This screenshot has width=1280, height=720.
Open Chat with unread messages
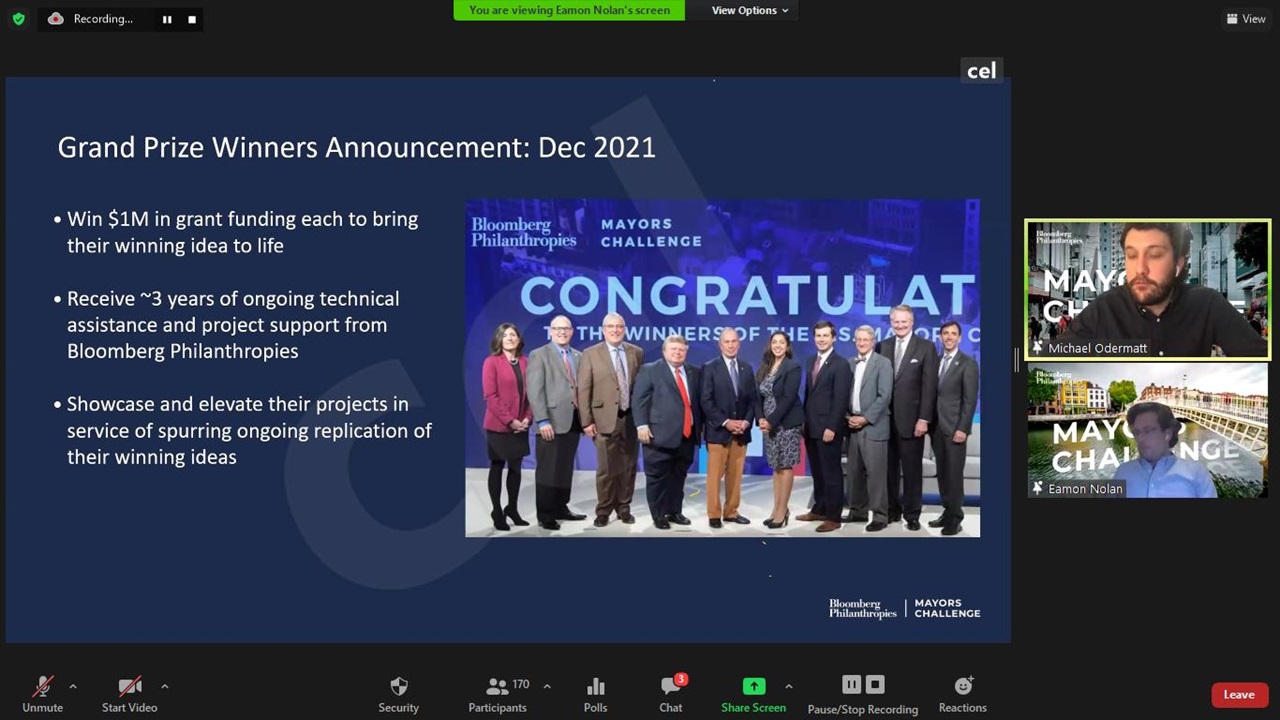point(670,693)
